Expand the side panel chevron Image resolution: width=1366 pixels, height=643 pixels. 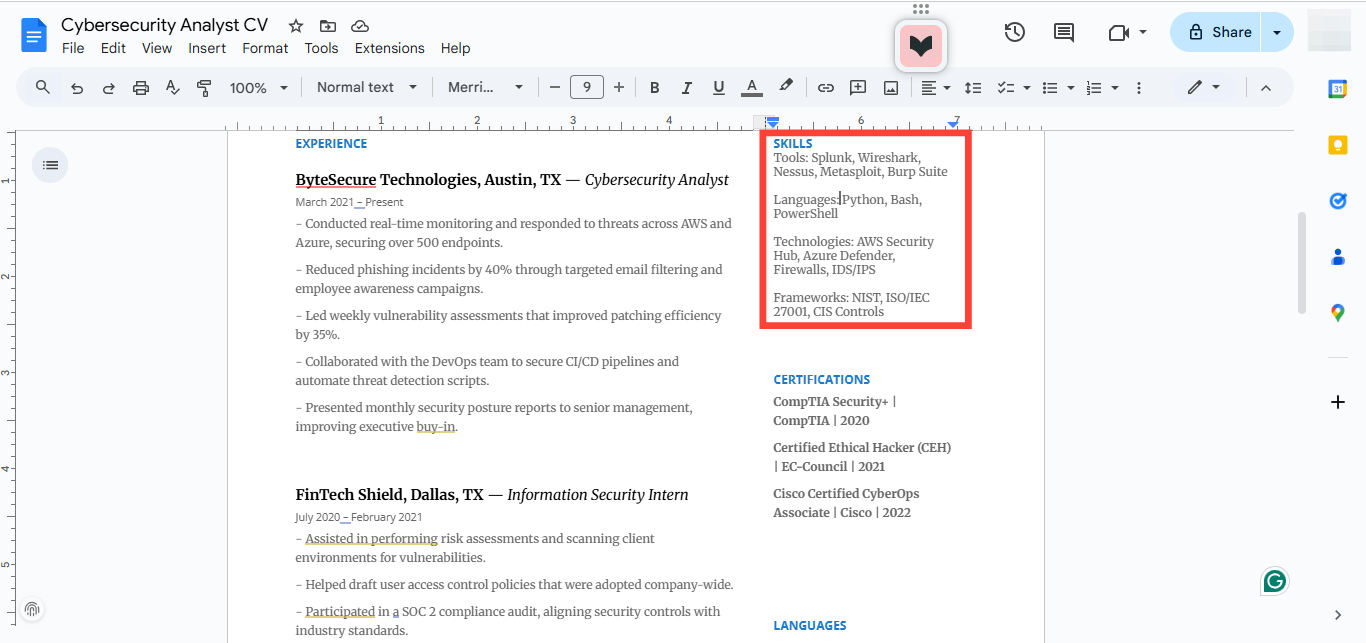(1338, 615)
